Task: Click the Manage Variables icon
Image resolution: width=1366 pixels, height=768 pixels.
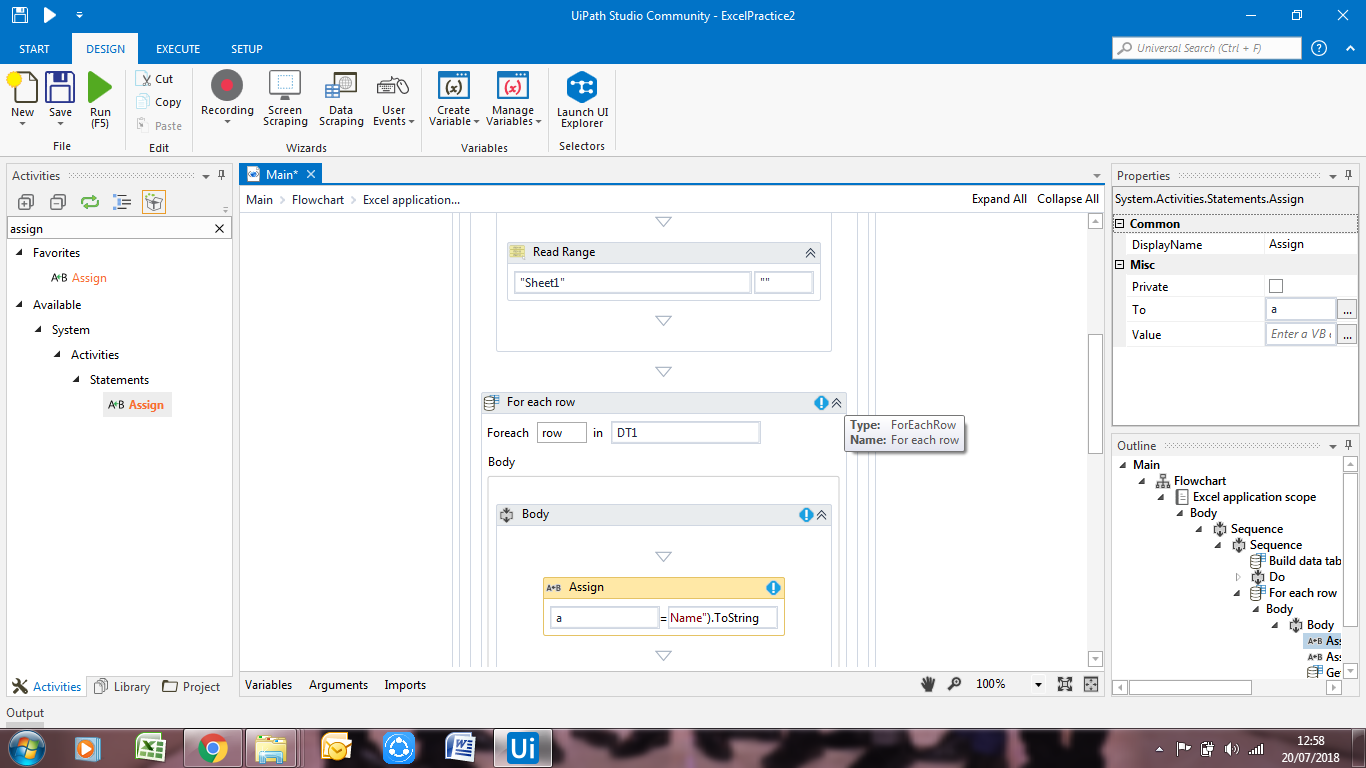Action: (x=513, y=86)
